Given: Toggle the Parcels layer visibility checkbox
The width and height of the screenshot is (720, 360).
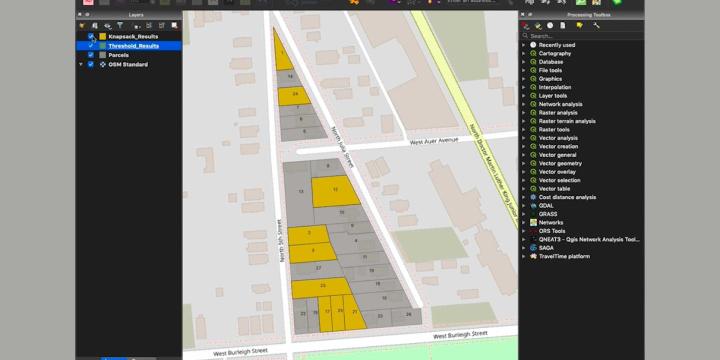Looking at the screenshot, I should (x=90, y=55).
